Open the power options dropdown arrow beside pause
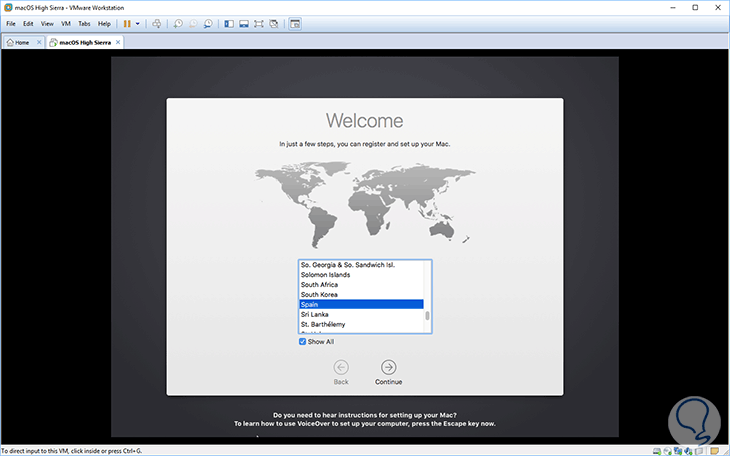This screenshot has width=730, height=456. click(137, 24)
